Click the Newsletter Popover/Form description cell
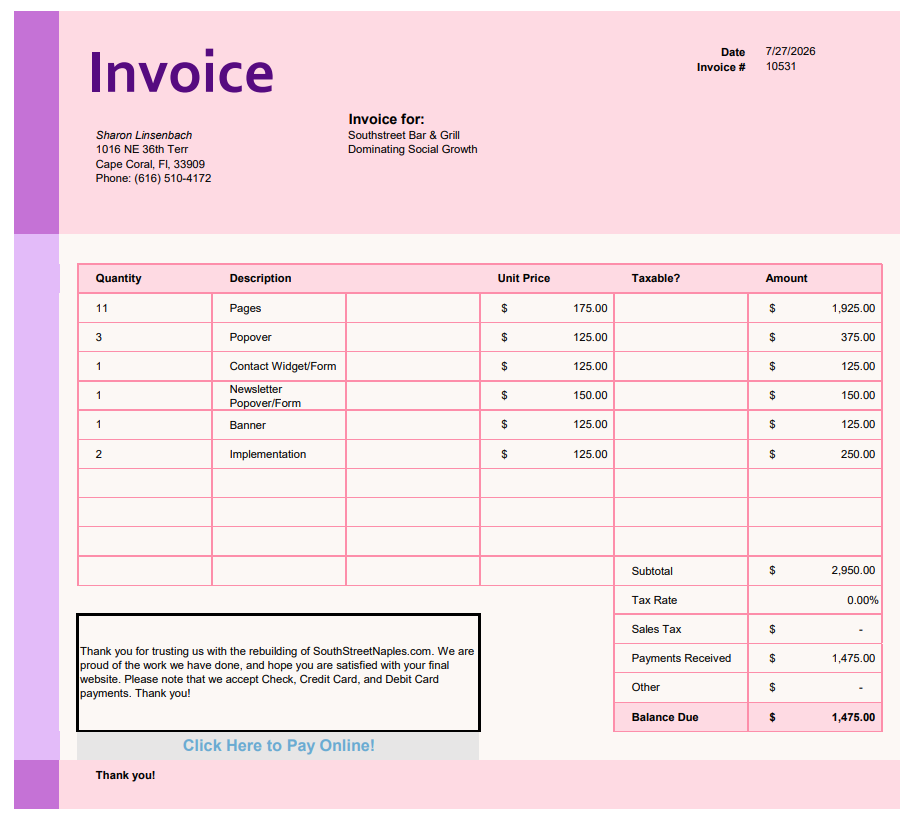 pos(279,396)
